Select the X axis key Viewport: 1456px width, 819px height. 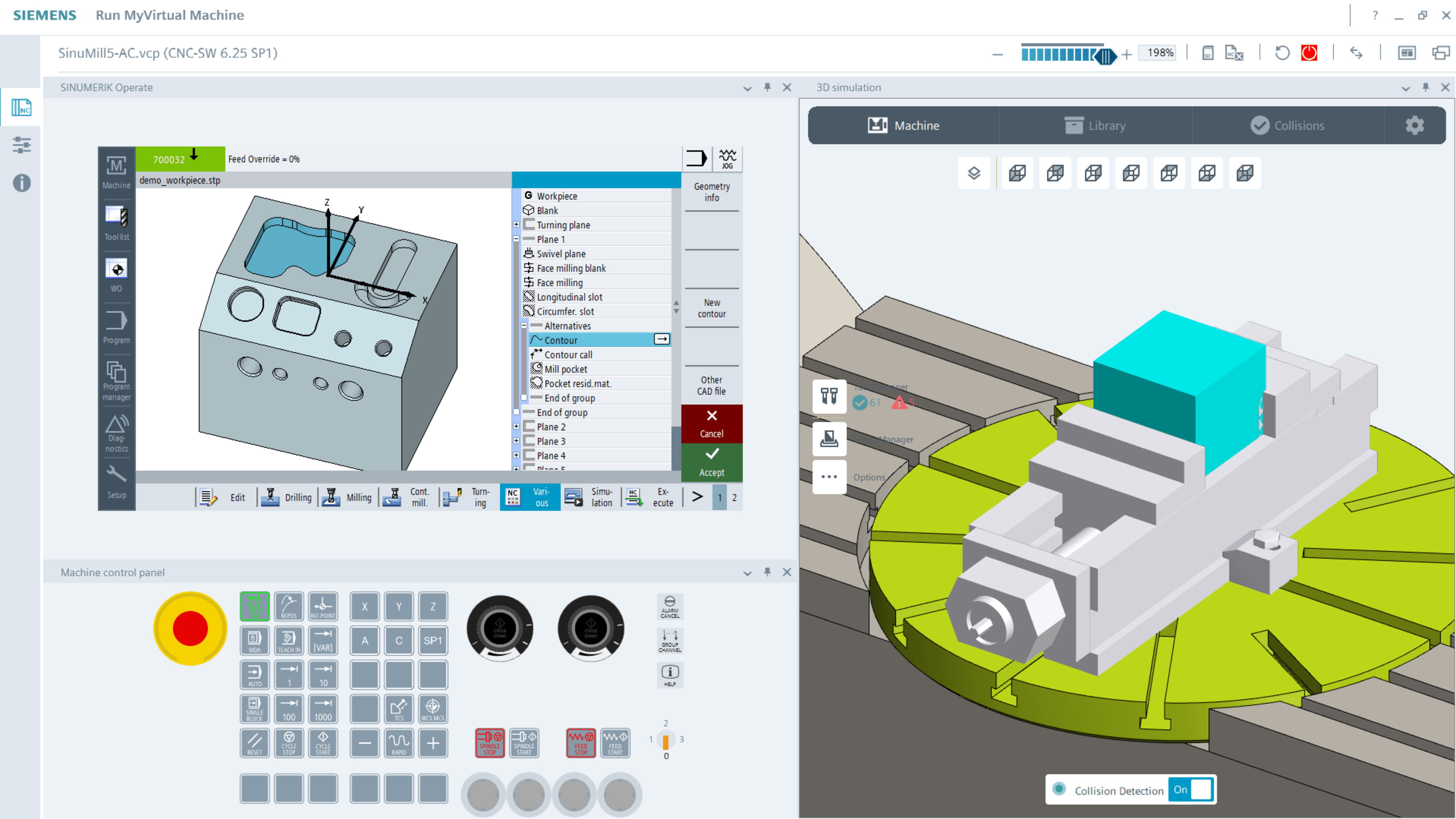365,606
